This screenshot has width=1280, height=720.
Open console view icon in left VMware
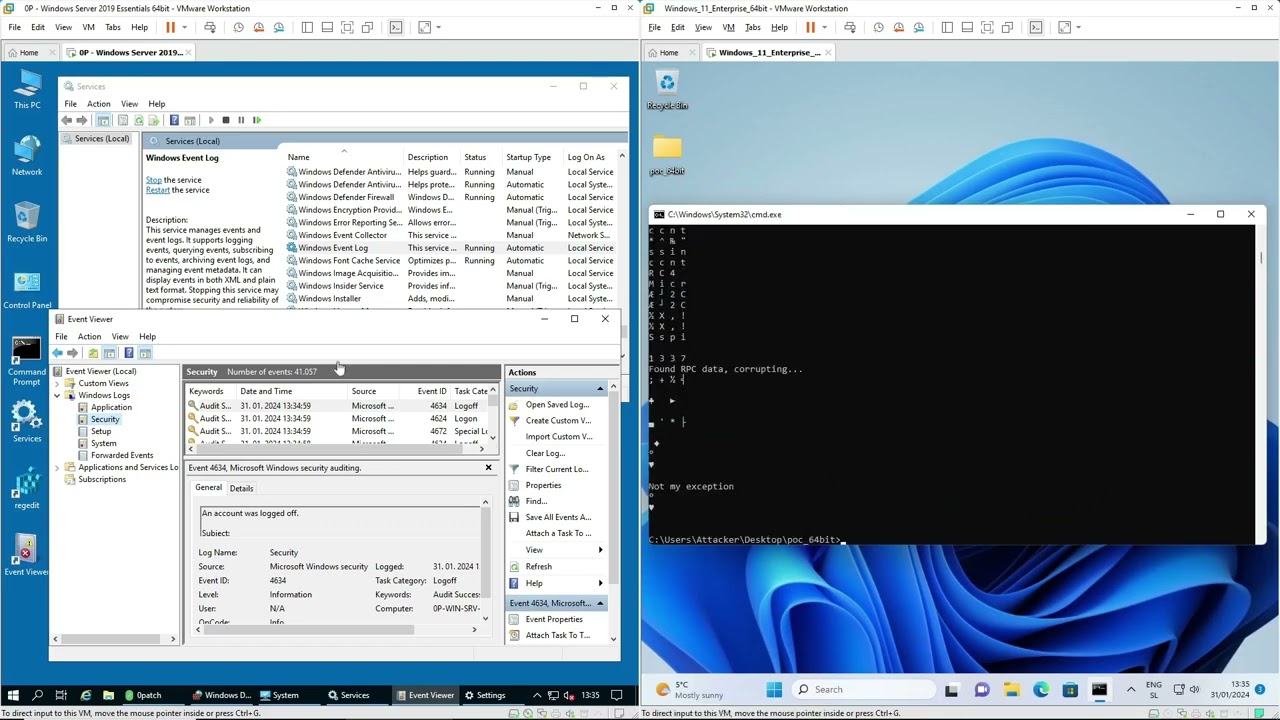[396, 27]
